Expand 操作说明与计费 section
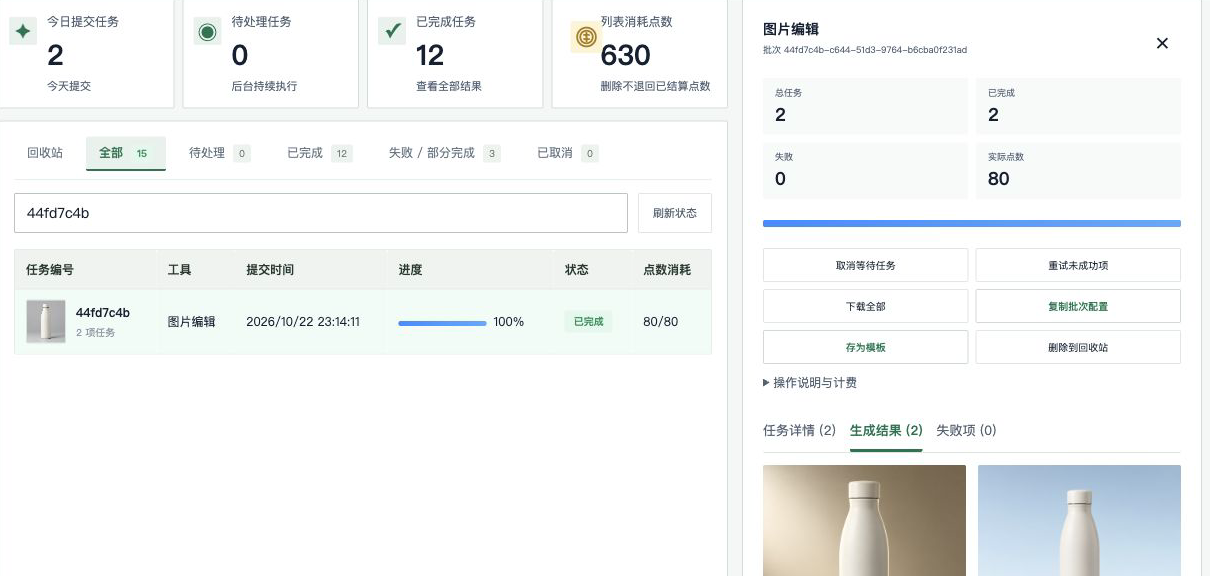Screen dimensions: 1210x576 (x=810, y=383)
